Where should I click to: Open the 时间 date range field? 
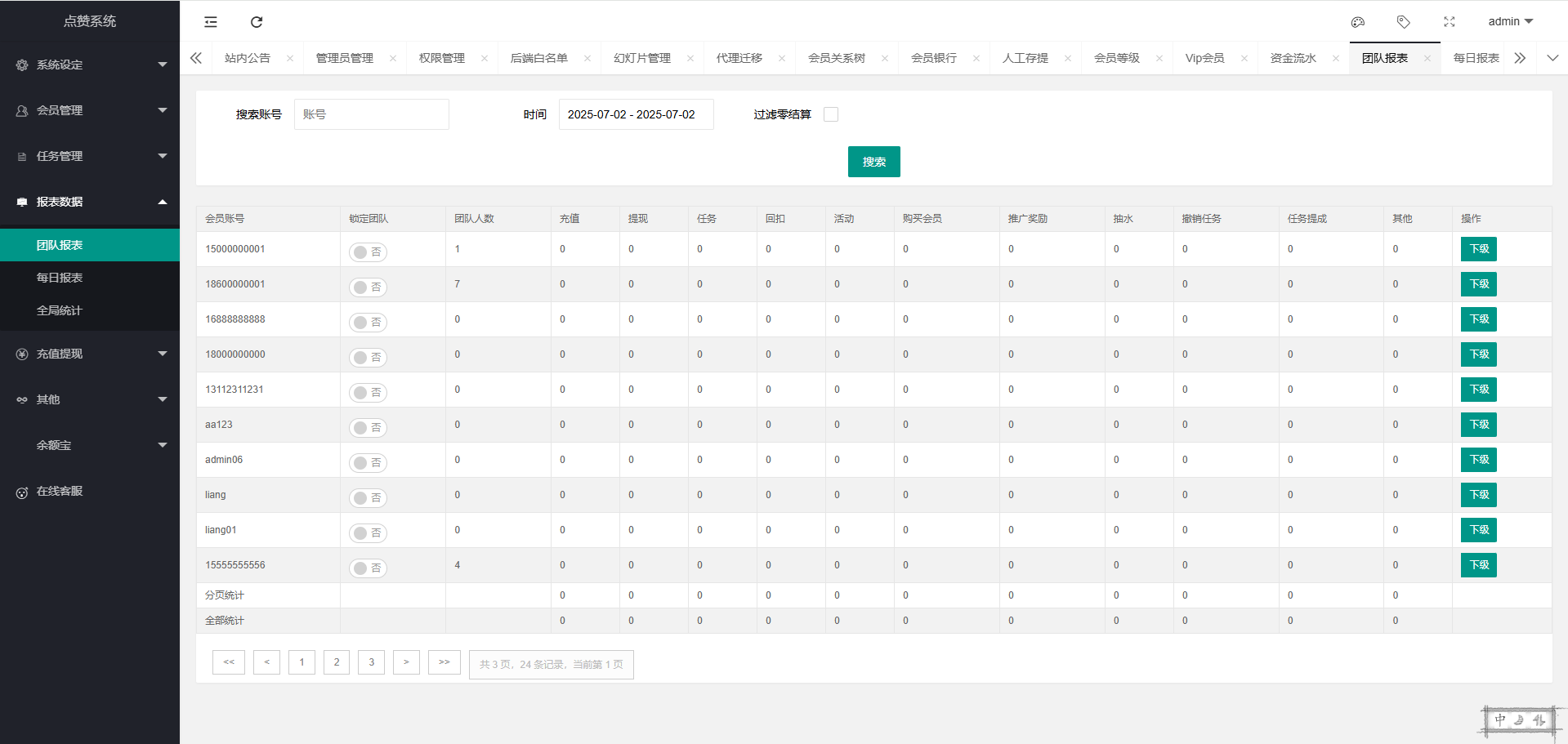coord(637,114)
